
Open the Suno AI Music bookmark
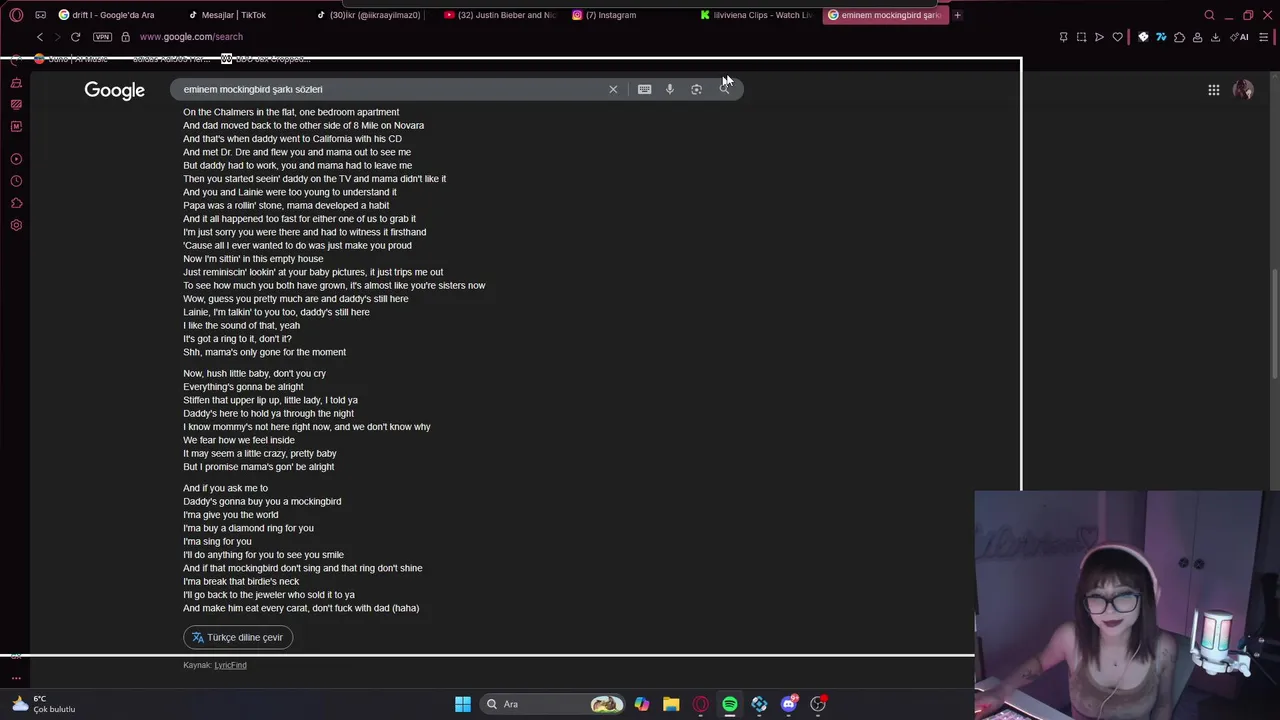(72, 59)
